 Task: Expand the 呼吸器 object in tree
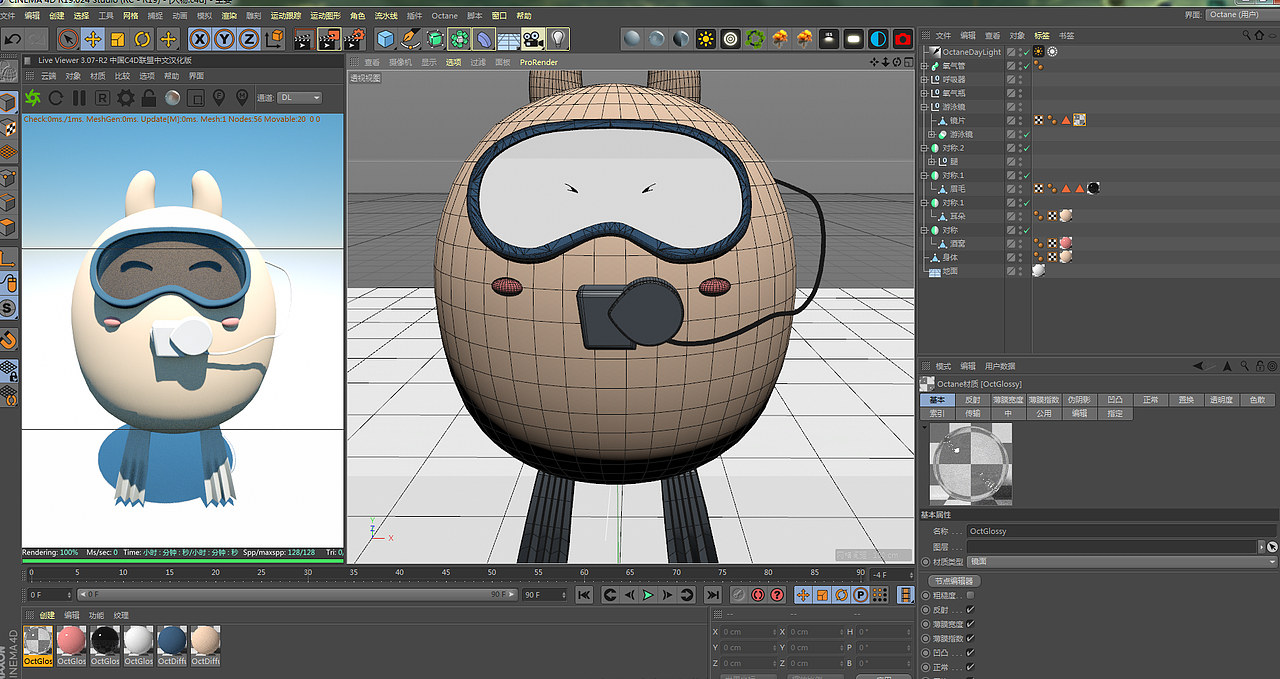pyautogui.click(x=924, y=79)
